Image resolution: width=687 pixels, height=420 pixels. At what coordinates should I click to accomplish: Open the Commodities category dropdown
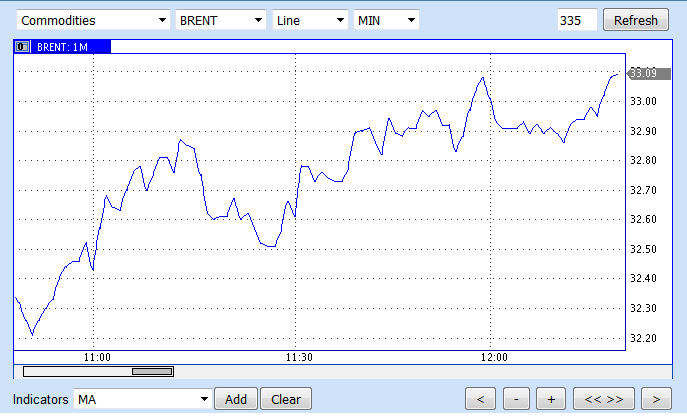[x=93, y=20]
